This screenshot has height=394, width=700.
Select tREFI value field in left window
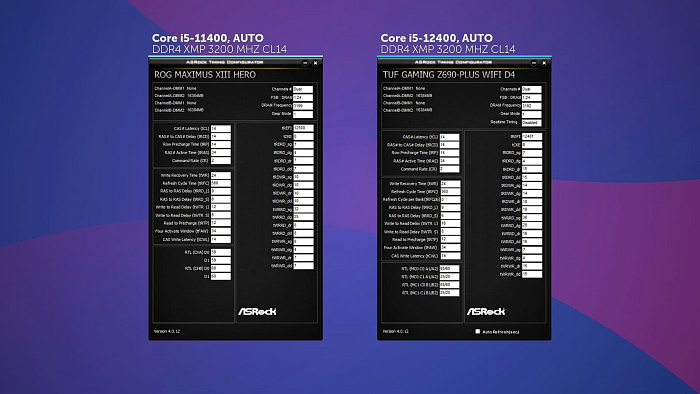pyautogui.click(x=303, y=128)
